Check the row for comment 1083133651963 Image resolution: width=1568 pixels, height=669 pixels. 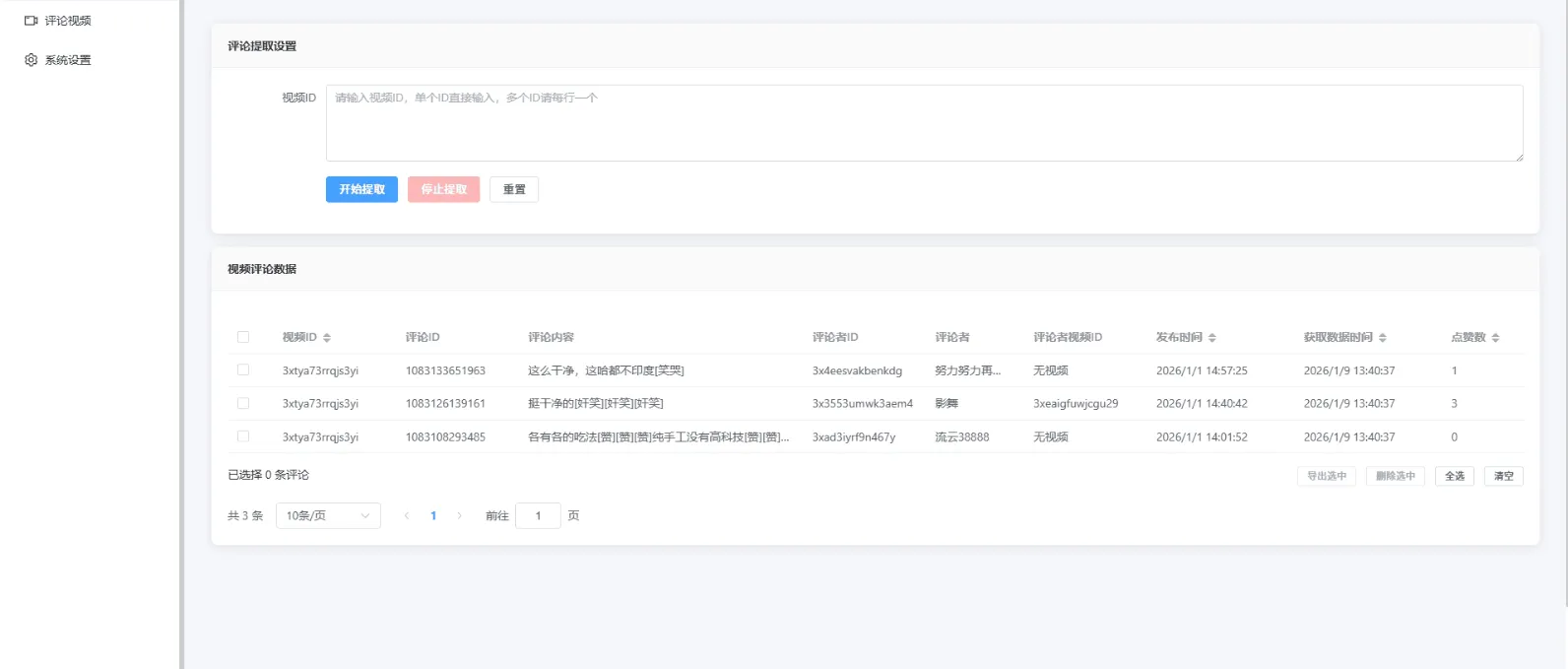click(243, 370)
